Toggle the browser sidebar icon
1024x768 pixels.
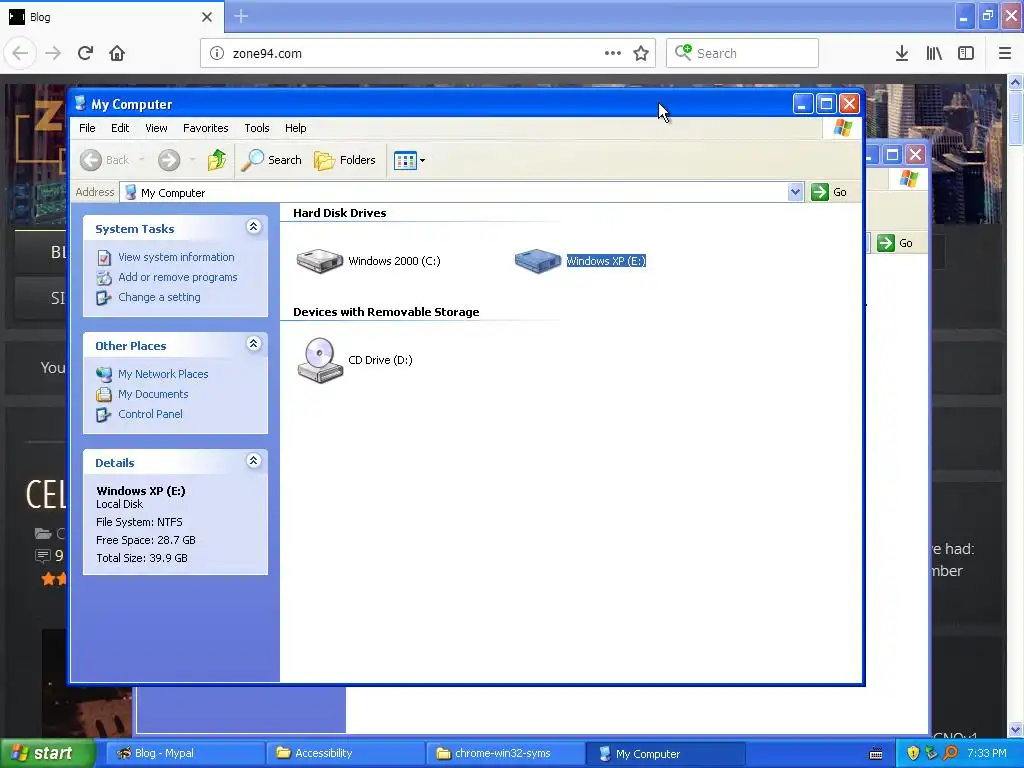[x=966, y=53]
